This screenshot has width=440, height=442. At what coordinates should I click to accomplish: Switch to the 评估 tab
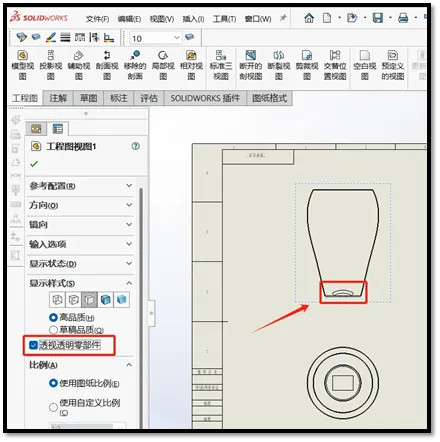149,98
